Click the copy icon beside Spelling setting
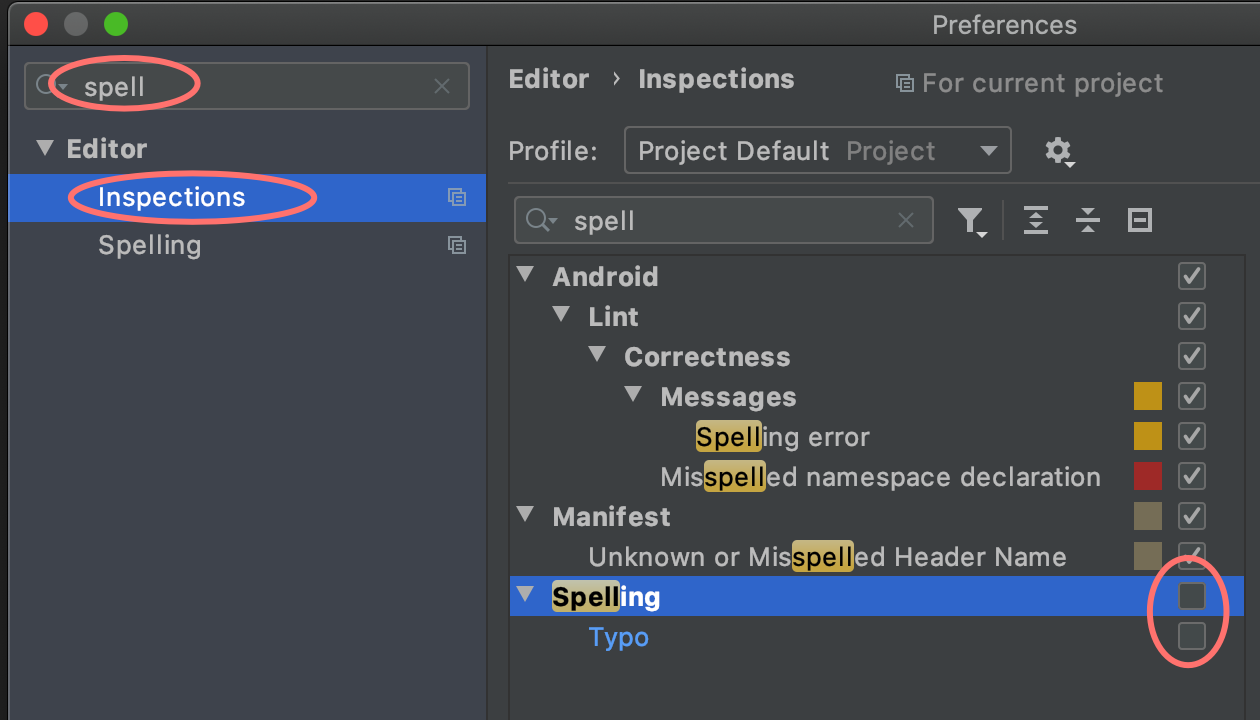1260x720 pixels. tap(457, 245)
